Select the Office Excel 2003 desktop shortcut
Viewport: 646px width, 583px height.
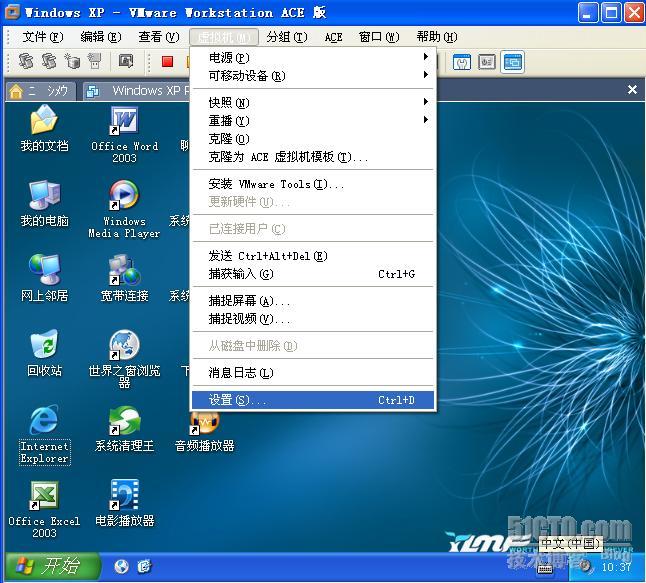coord(44,510)
